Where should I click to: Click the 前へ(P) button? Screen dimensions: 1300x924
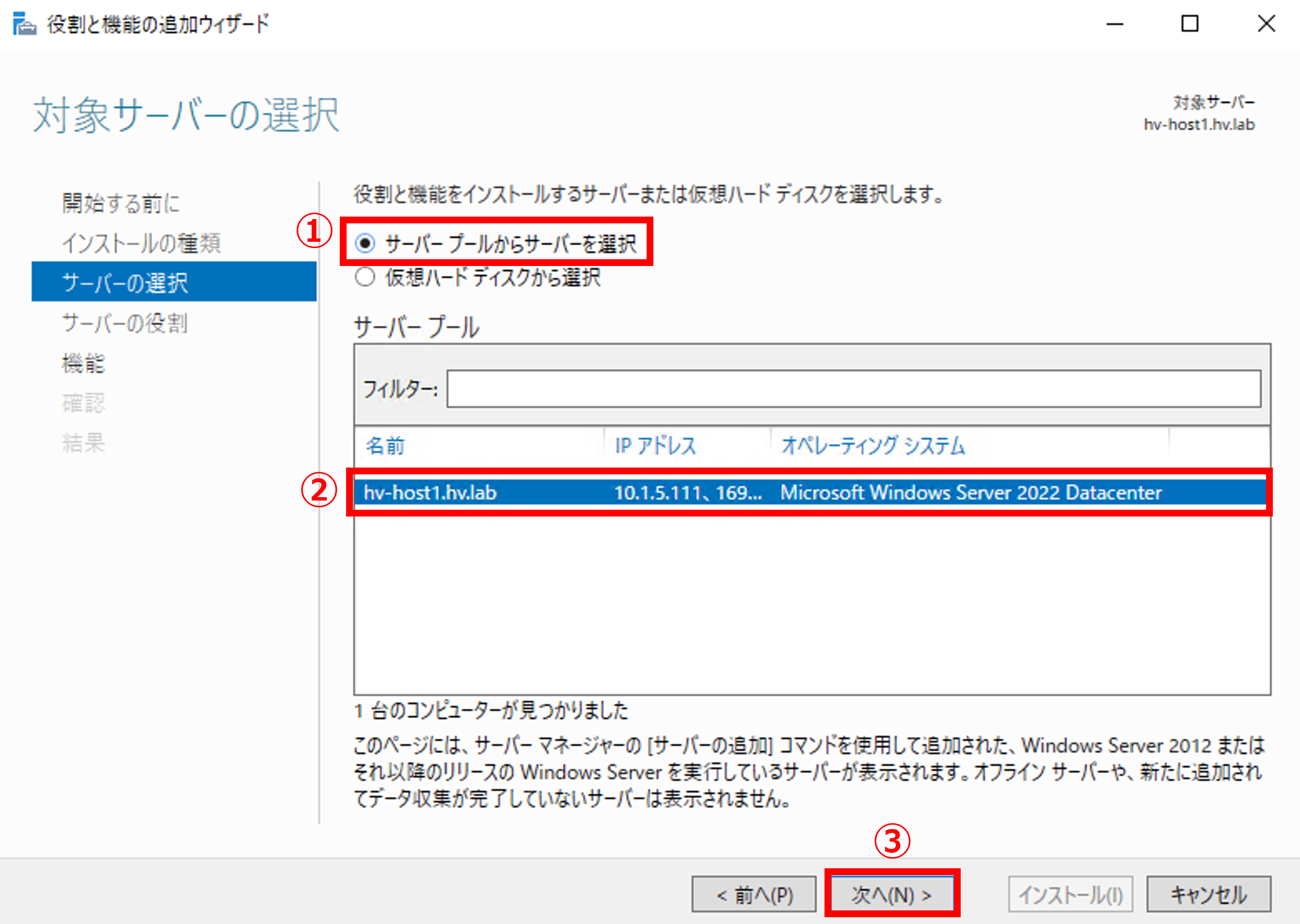[754, 895]
